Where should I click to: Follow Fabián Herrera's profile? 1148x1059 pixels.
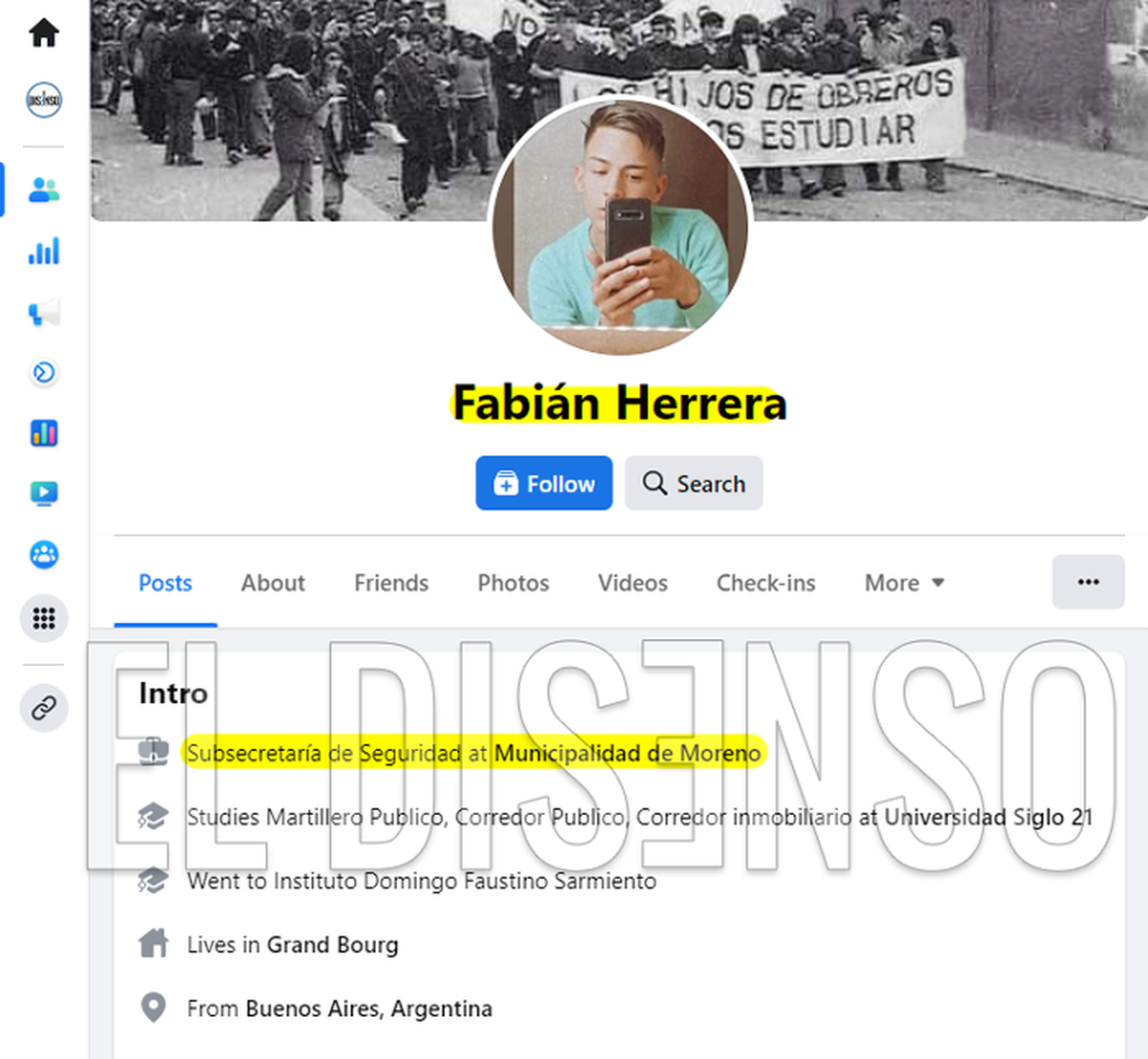544,483
